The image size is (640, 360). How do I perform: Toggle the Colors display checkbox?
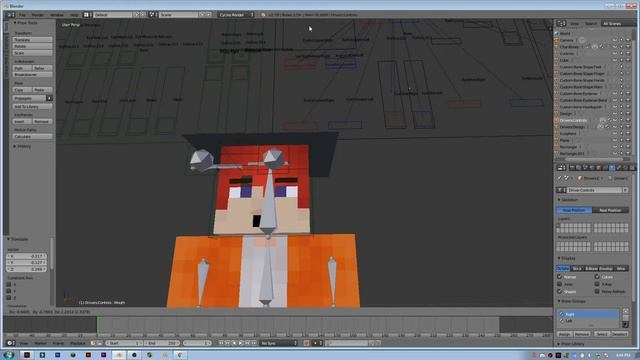click(597, 276)
